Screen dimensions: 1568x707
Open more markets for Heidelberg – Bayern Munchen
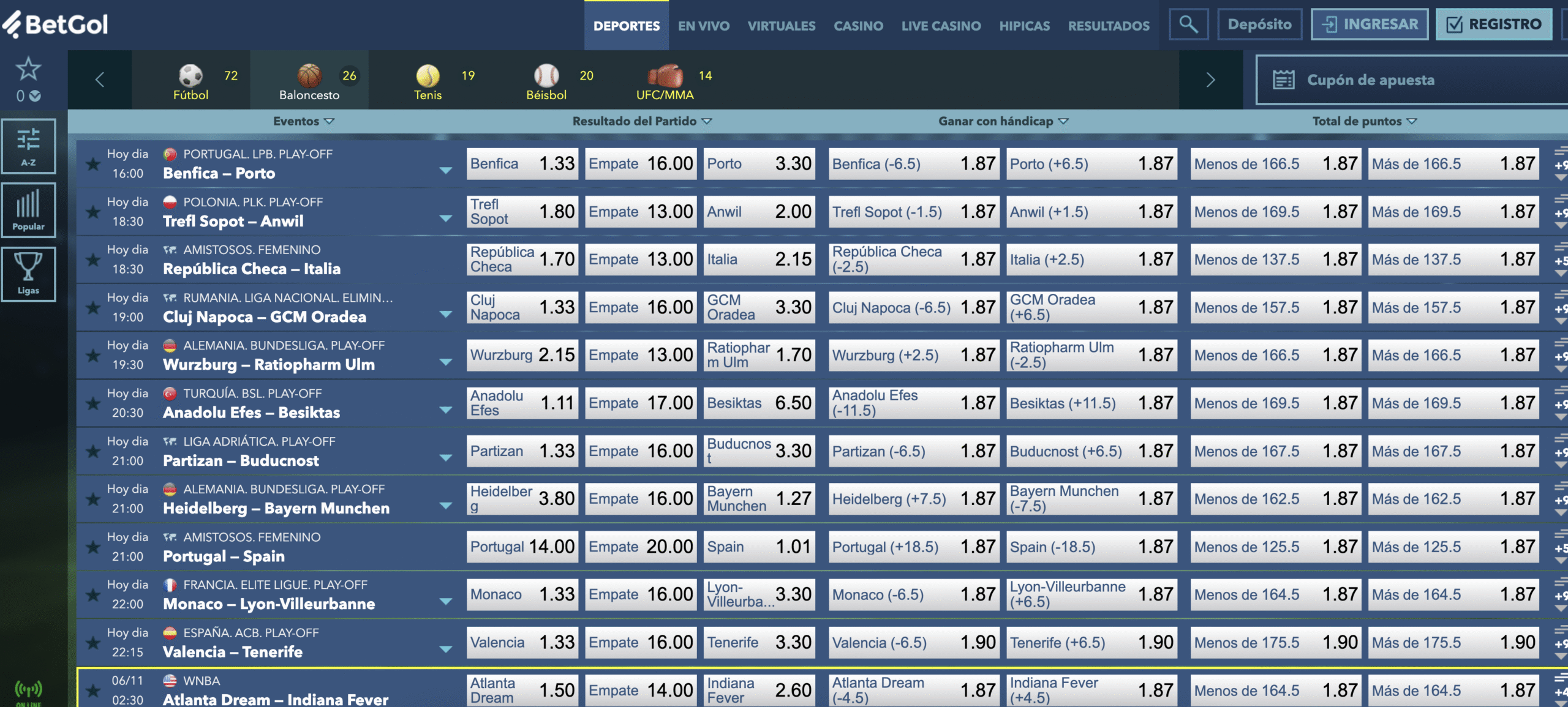point(1561,499)
